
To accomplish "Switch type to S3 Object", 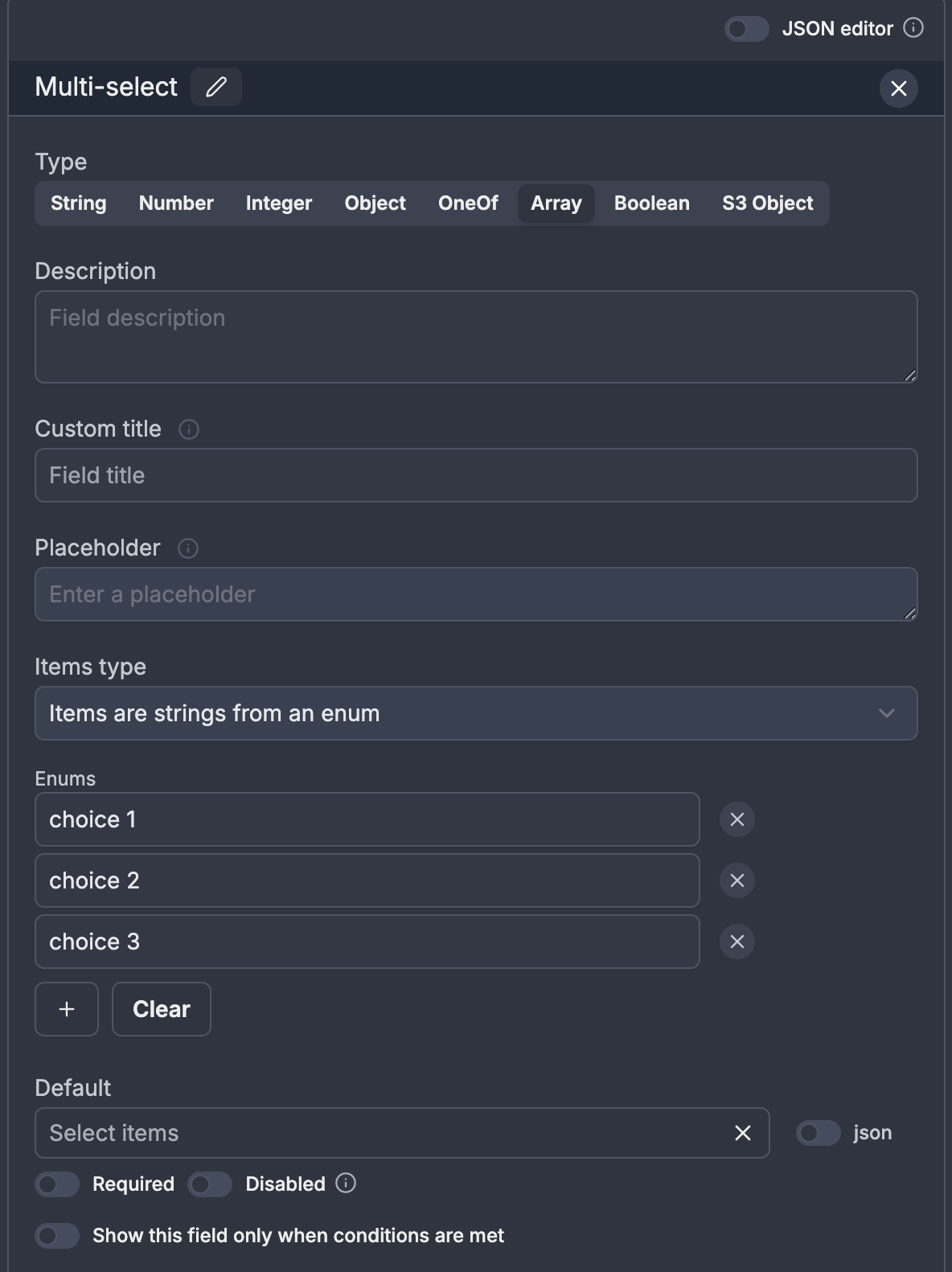I will pyautogui.click(x=767, y=203).
